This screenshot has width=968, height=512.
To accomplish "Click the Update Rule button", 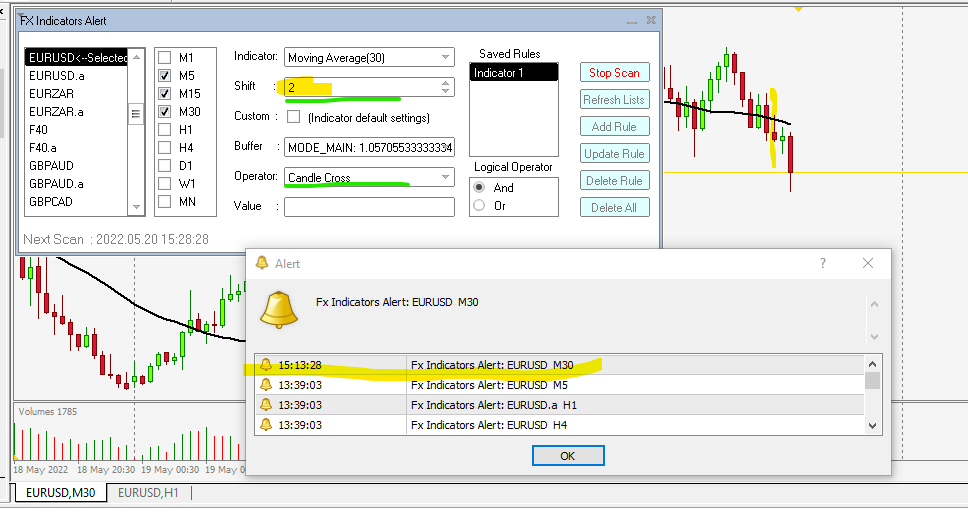I will 614,154.
